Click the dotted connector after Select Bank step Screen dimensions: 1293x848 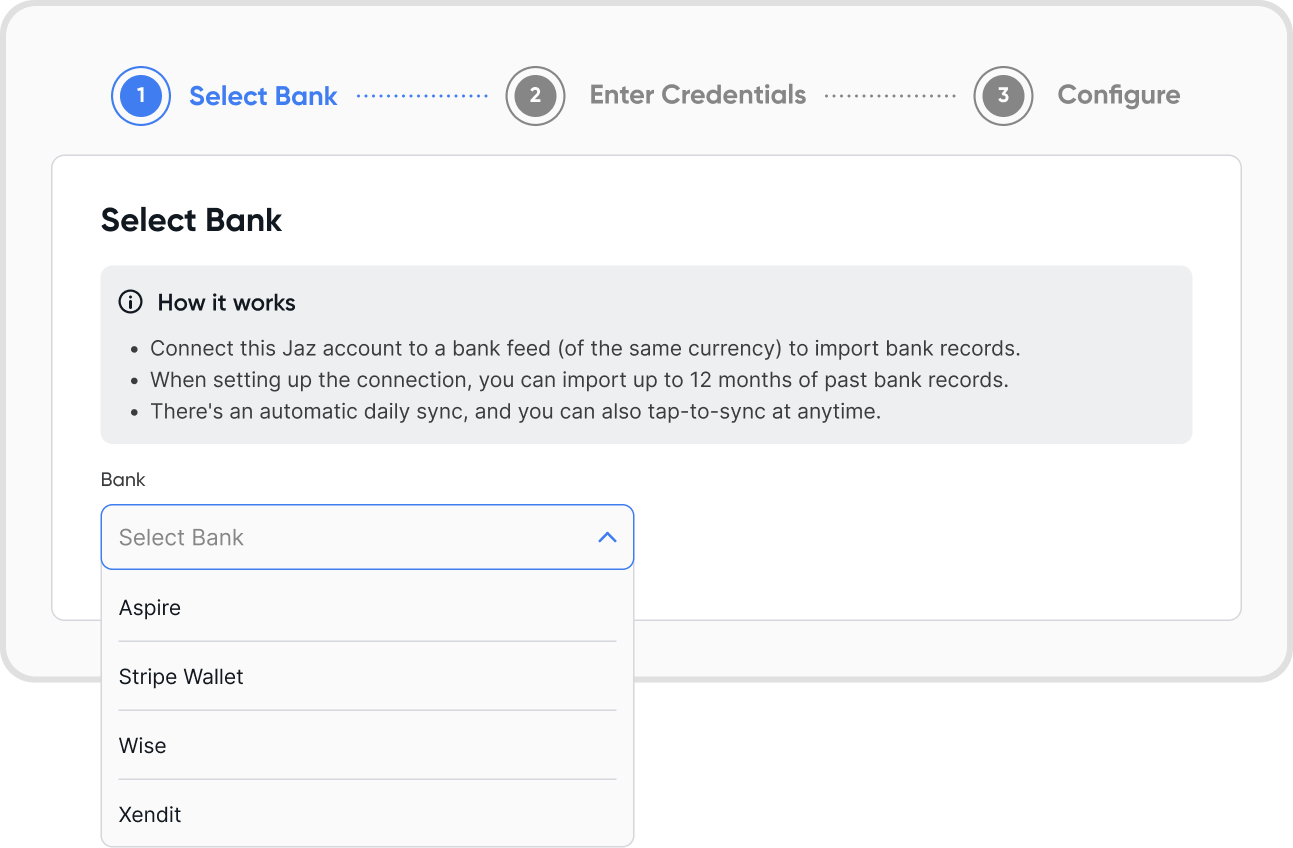coord(422,96)
